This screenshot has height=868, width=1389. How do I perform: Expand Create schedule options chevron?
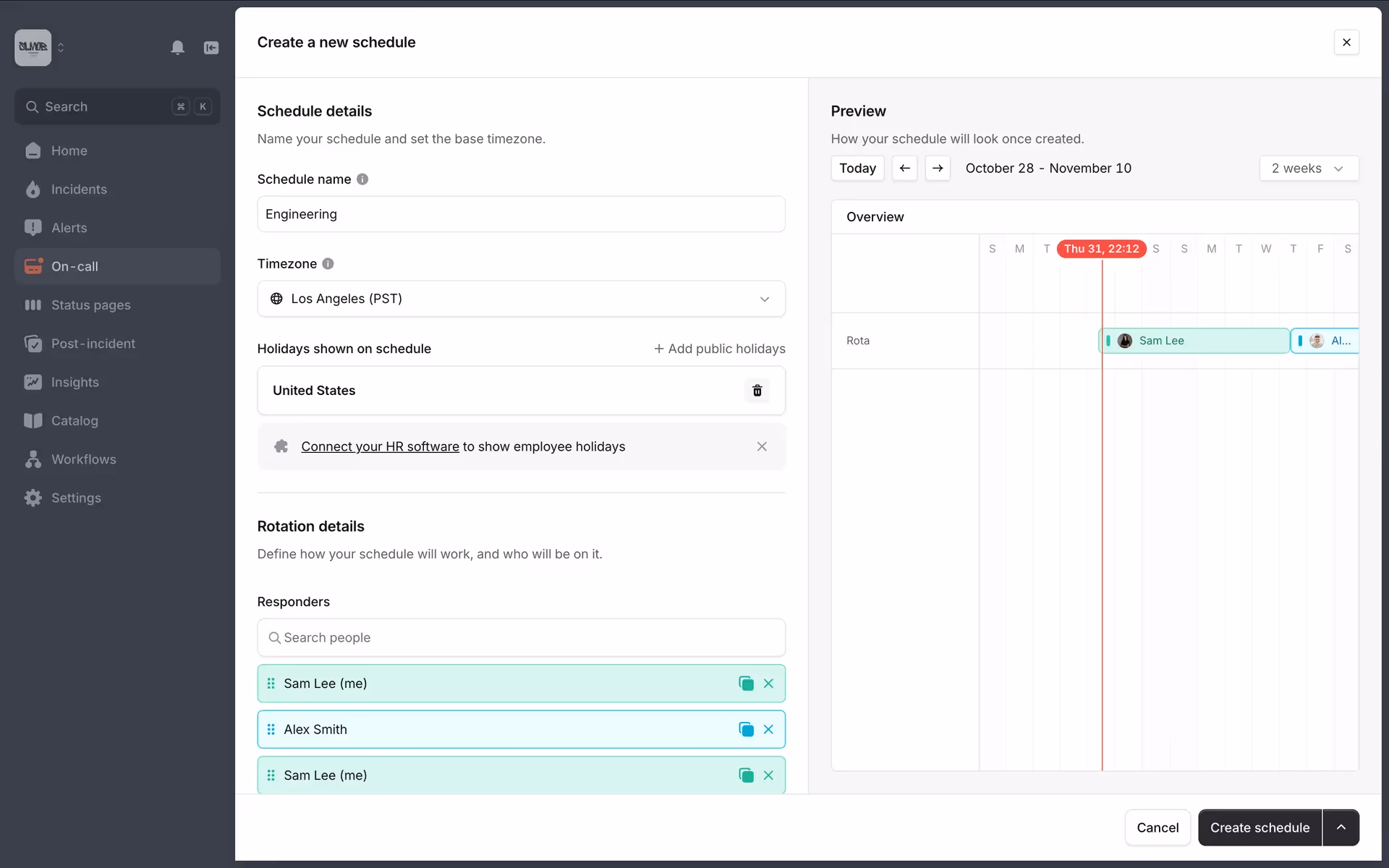click(1341, 827)
